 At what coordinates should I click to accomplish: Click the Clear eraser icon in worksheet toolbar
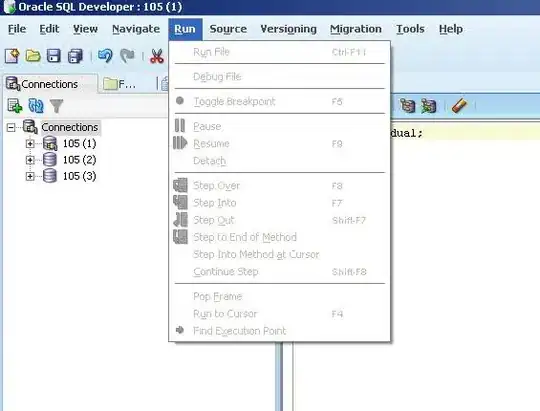[459, 105]
